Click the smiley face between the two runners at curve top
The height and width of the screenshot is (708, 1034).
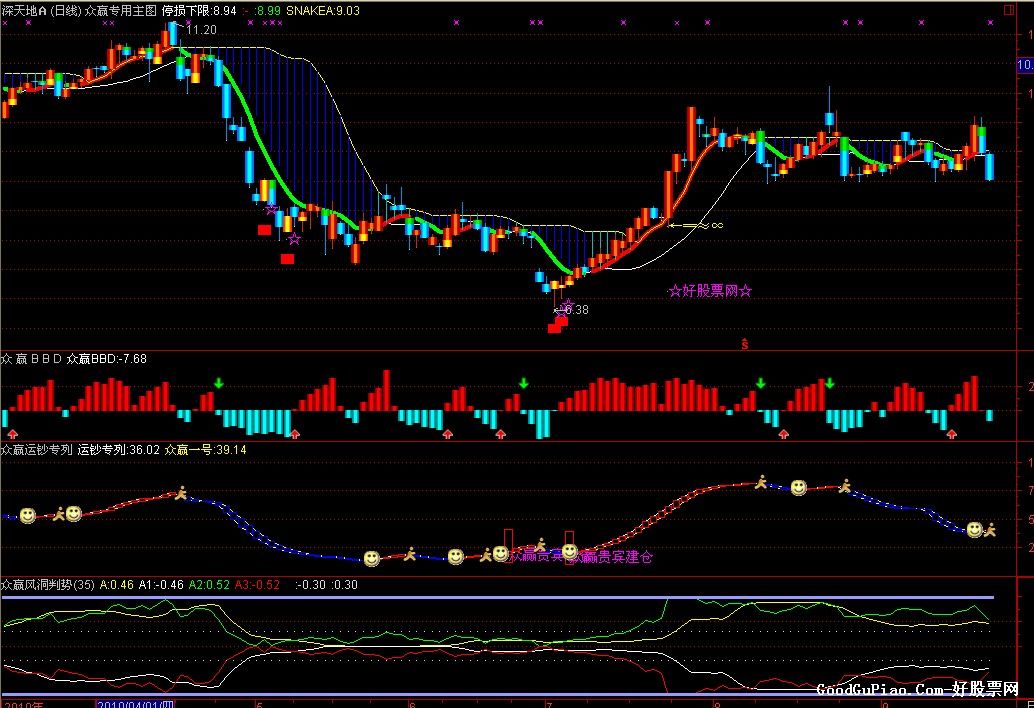click(x=799, y=488)
